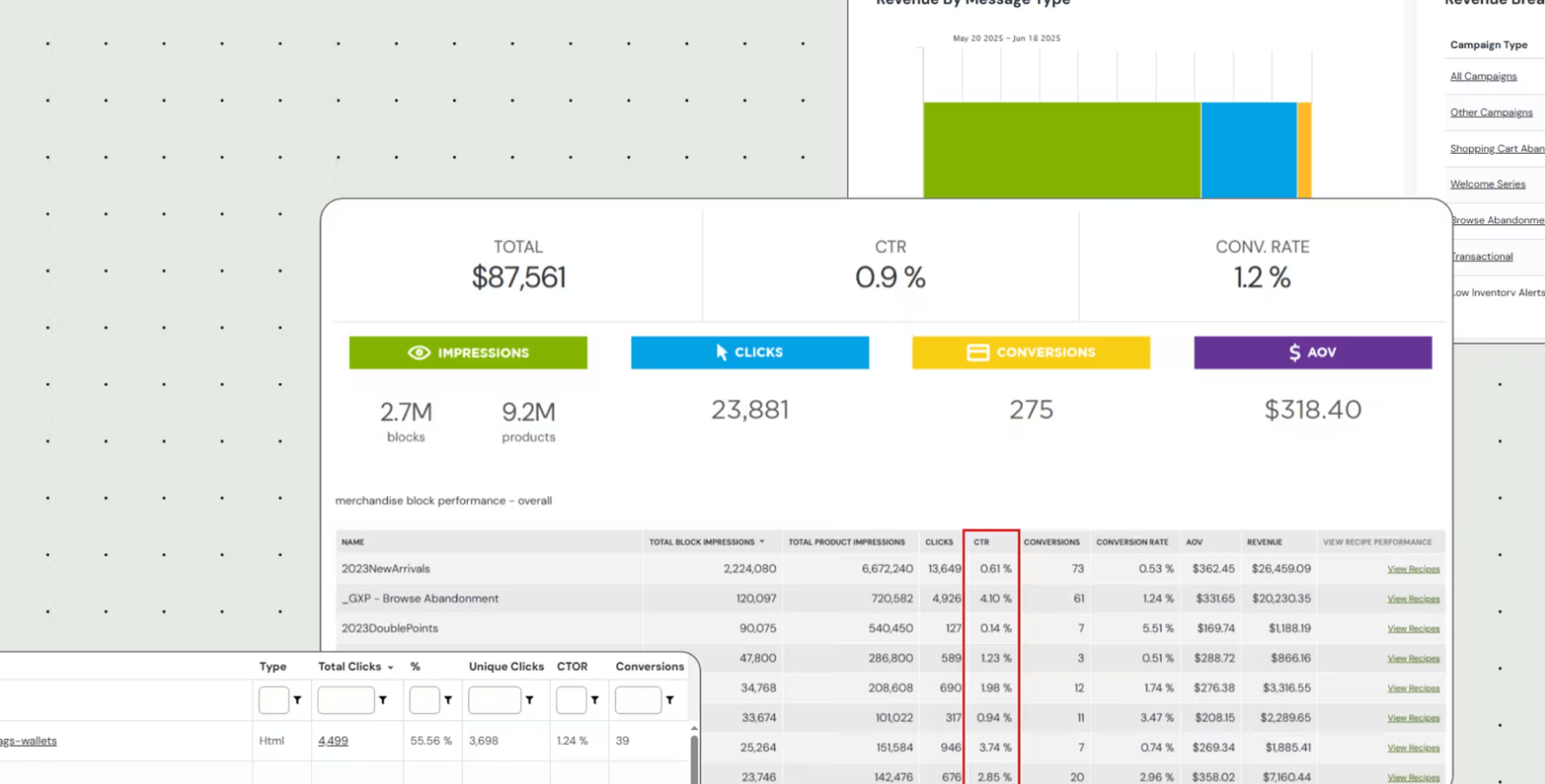Click the orange segment of revenue bar
The image size is (1545, 784).
click(x=1304, y=150)
